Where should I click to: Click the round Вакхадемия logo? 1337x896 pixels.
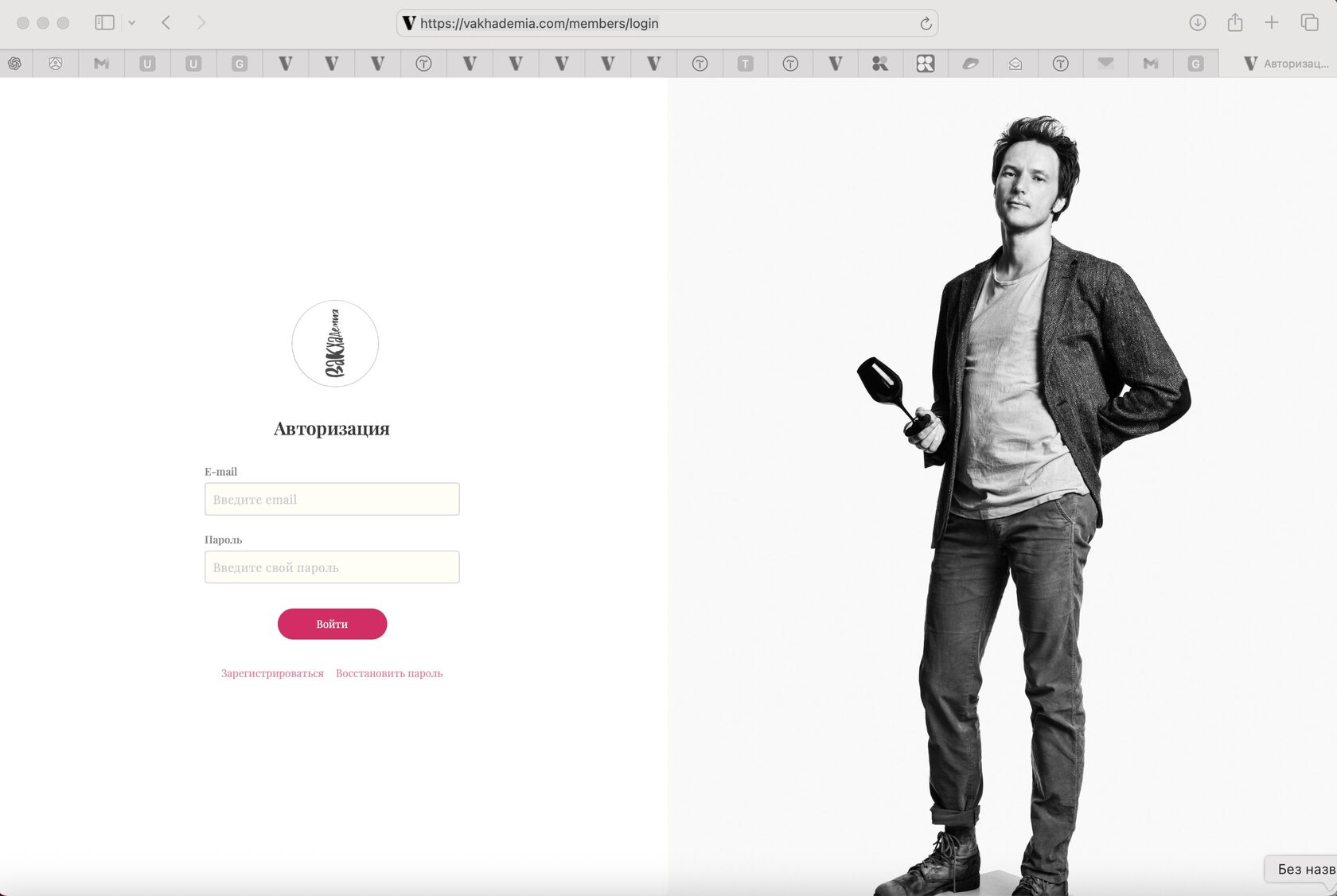tap(335, 344)
